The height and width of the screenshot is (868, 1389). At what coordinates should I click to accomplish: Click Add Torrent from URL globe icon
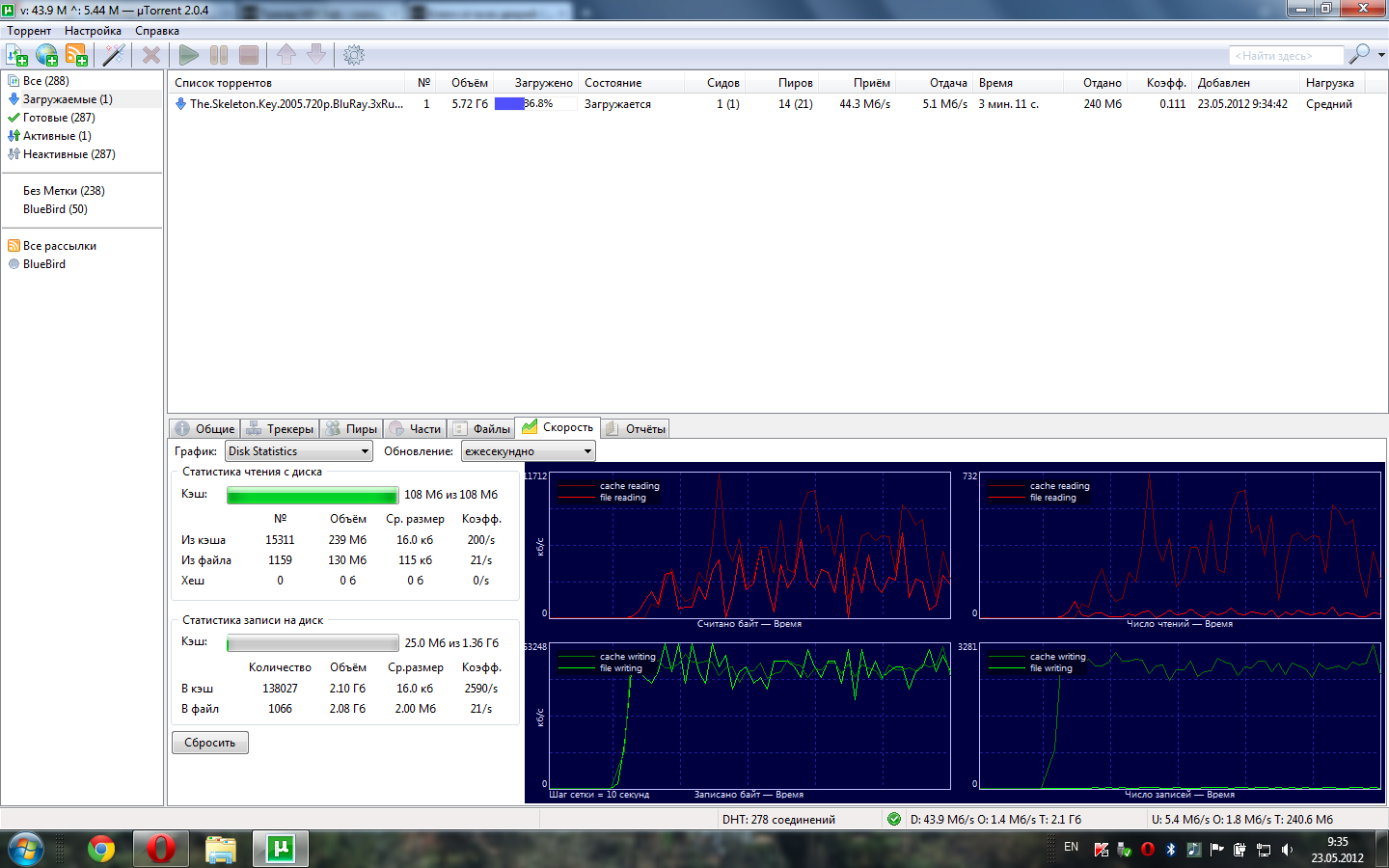[x=46, y=55]
